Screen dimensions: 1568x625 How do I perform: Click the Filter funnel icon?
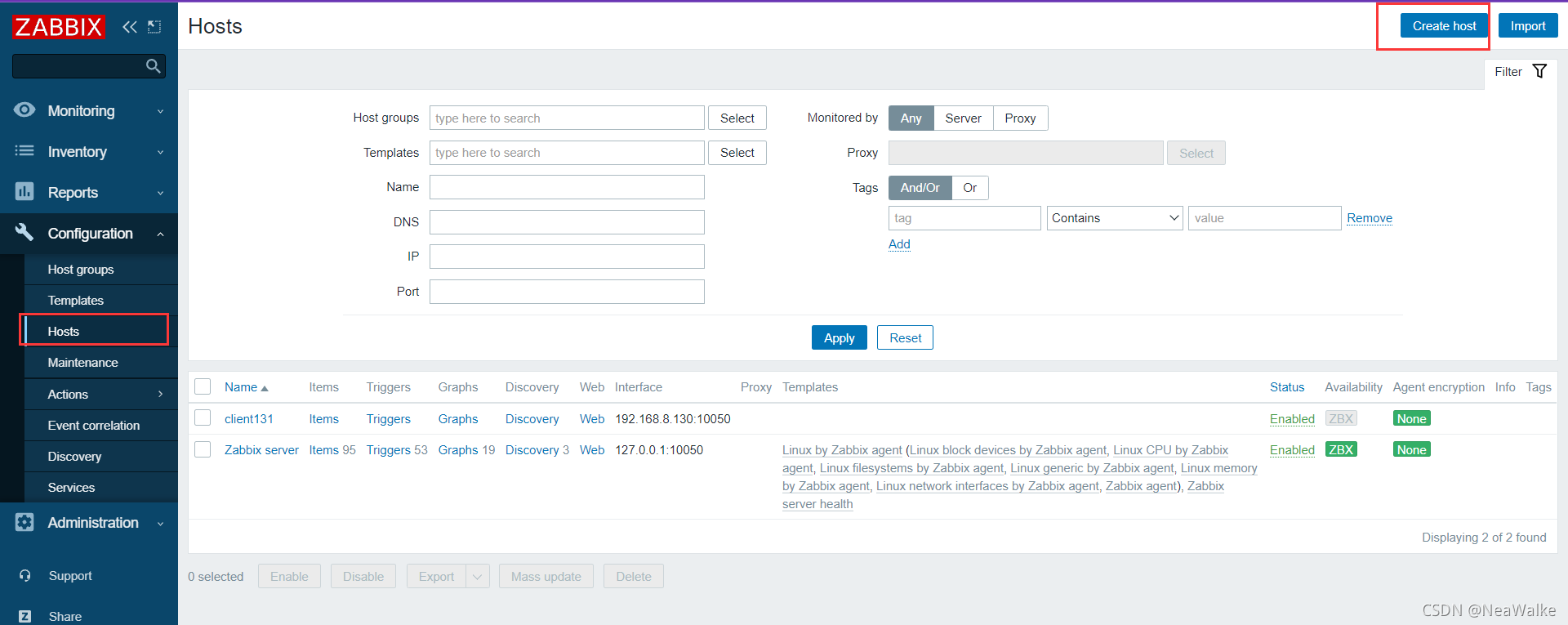[x=1539, y=71]
